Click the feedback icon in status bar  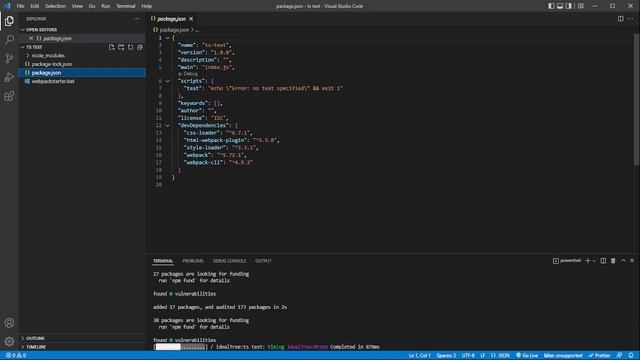tap(620, 356)
